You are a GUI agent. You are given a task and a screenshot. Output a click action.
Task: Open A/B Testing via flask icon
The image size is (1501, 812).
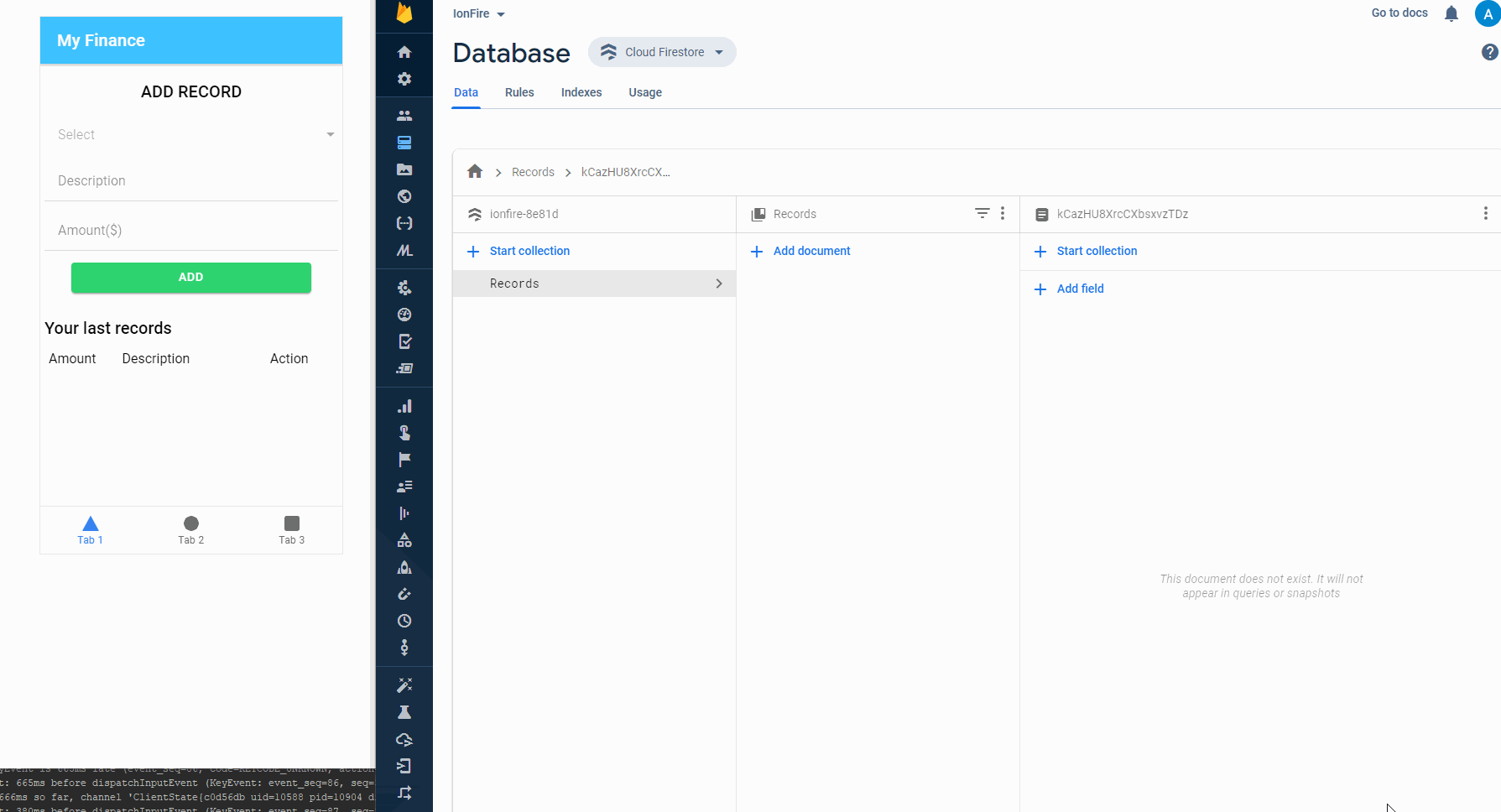404,712
